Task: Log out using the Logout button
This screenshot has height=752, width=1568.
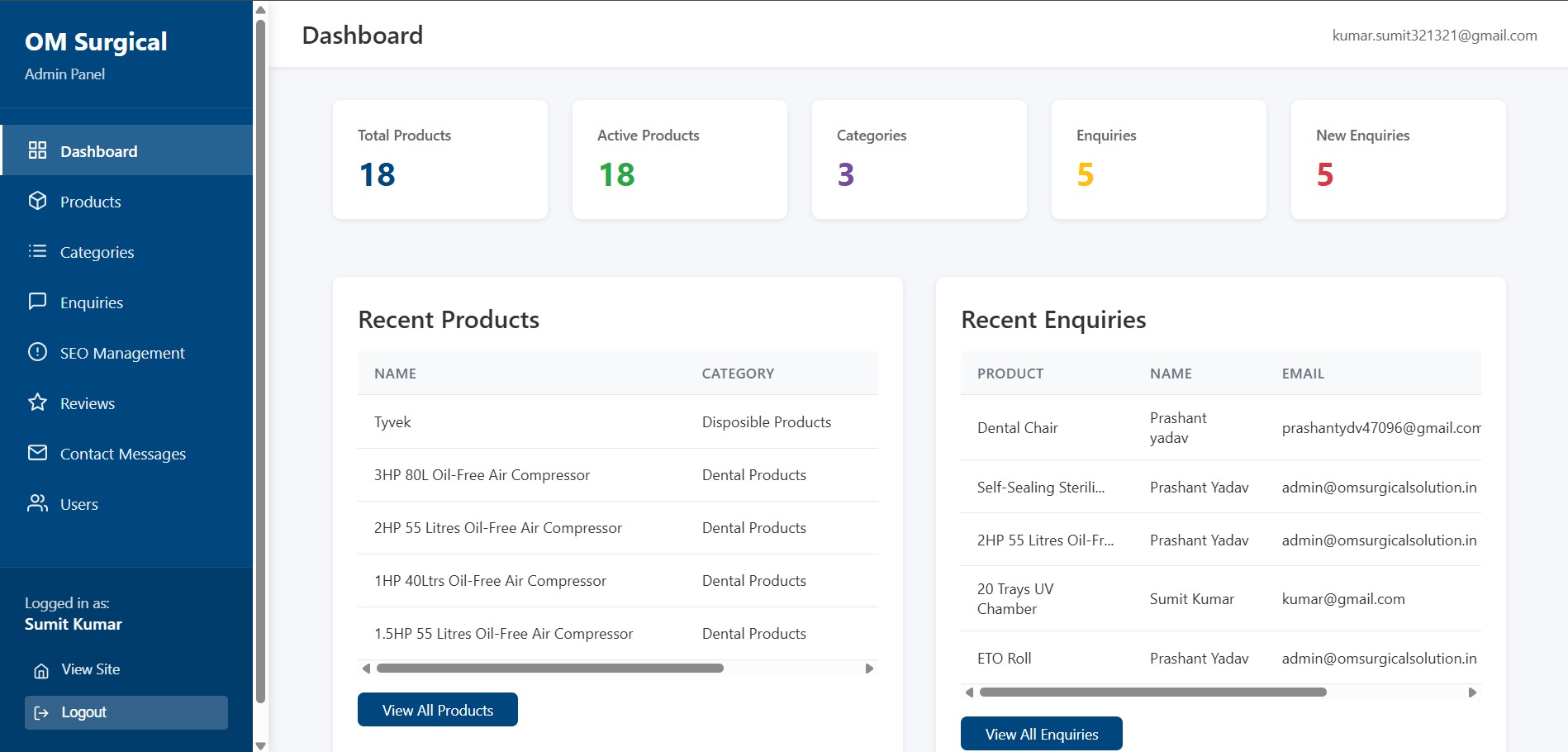Action: point(126,712)
